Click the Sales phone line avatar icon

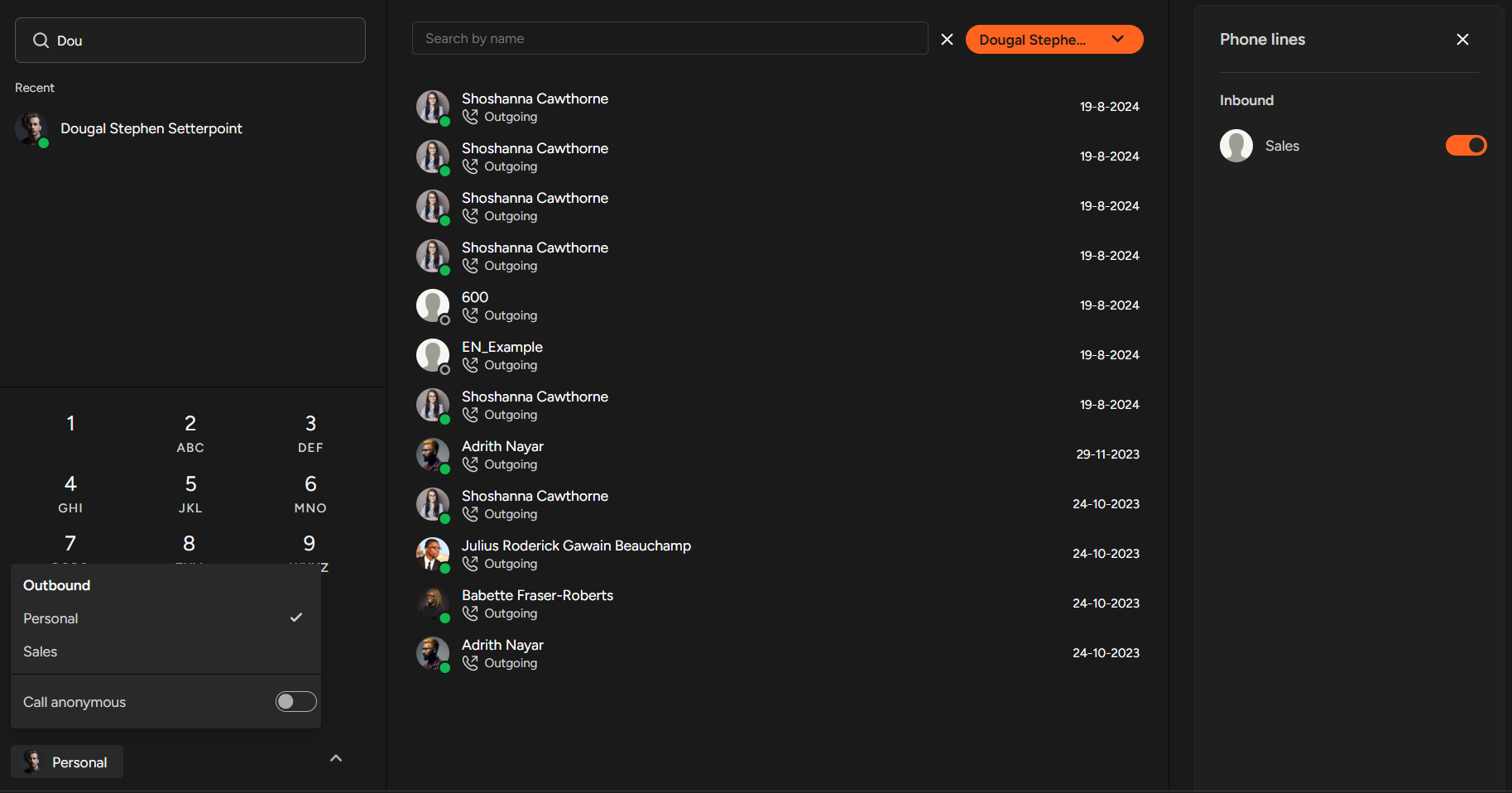[x=1236, y=145]
